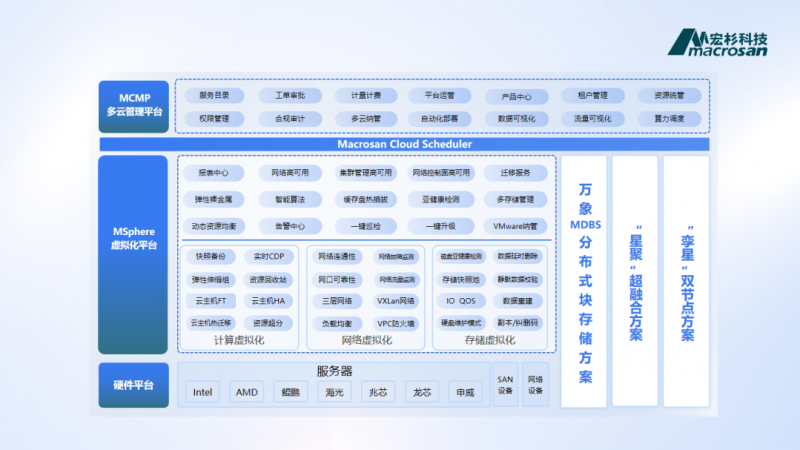
Task: Click the 自动化部署 pill
Action: coord(440,119)
